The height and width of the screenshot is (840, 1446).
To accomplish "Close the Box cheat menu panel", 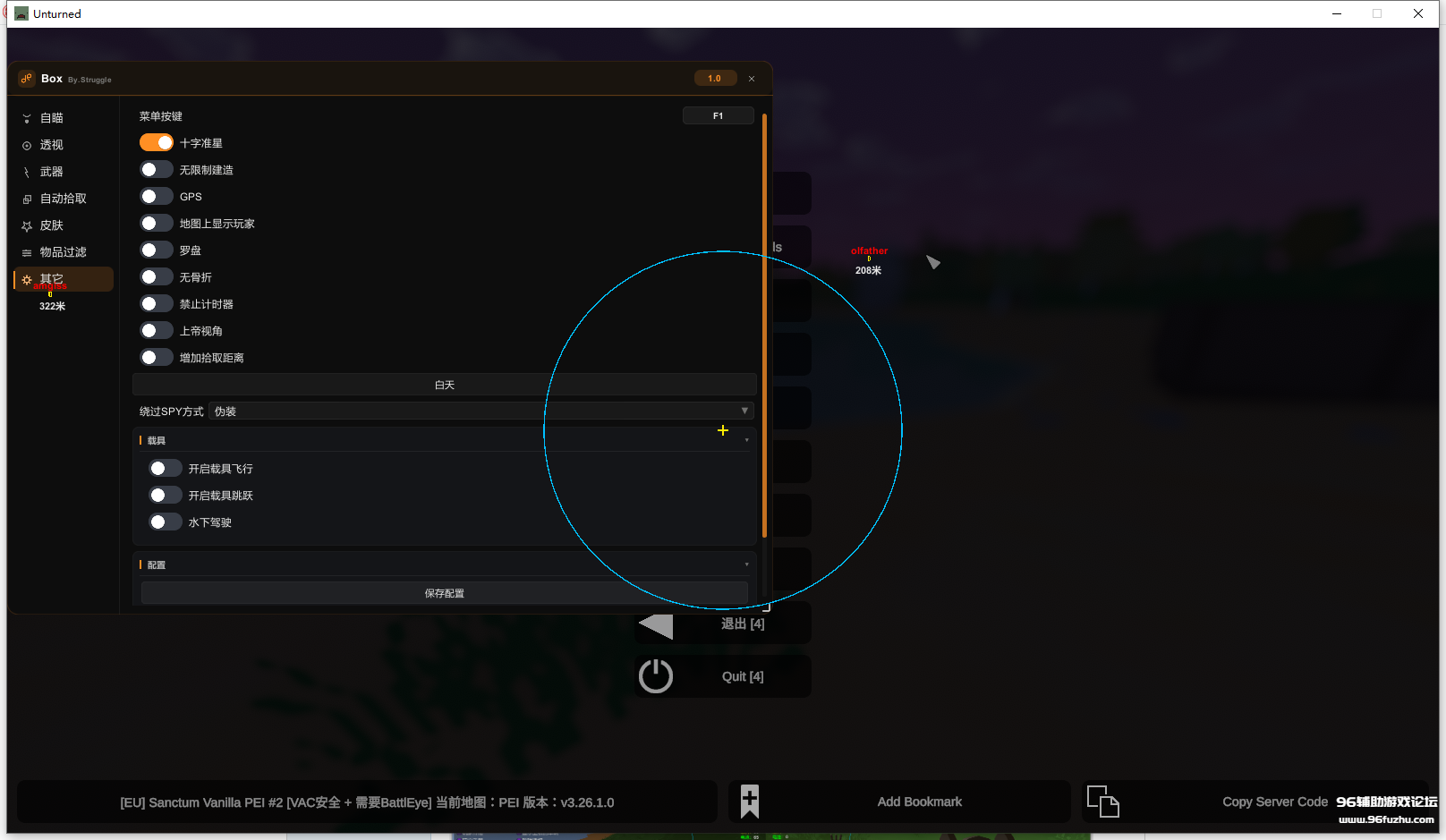I will pos(752,79).
